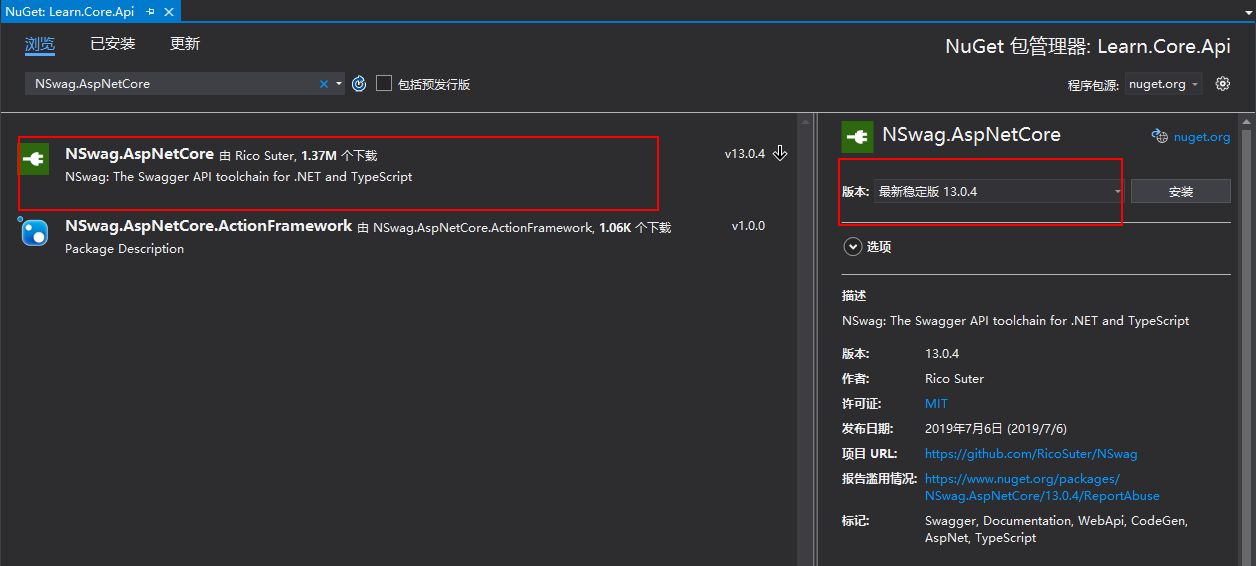
Task: Open the 版本 最新稳定版 13.0.4 dropdown
Action: coord(998,191)
